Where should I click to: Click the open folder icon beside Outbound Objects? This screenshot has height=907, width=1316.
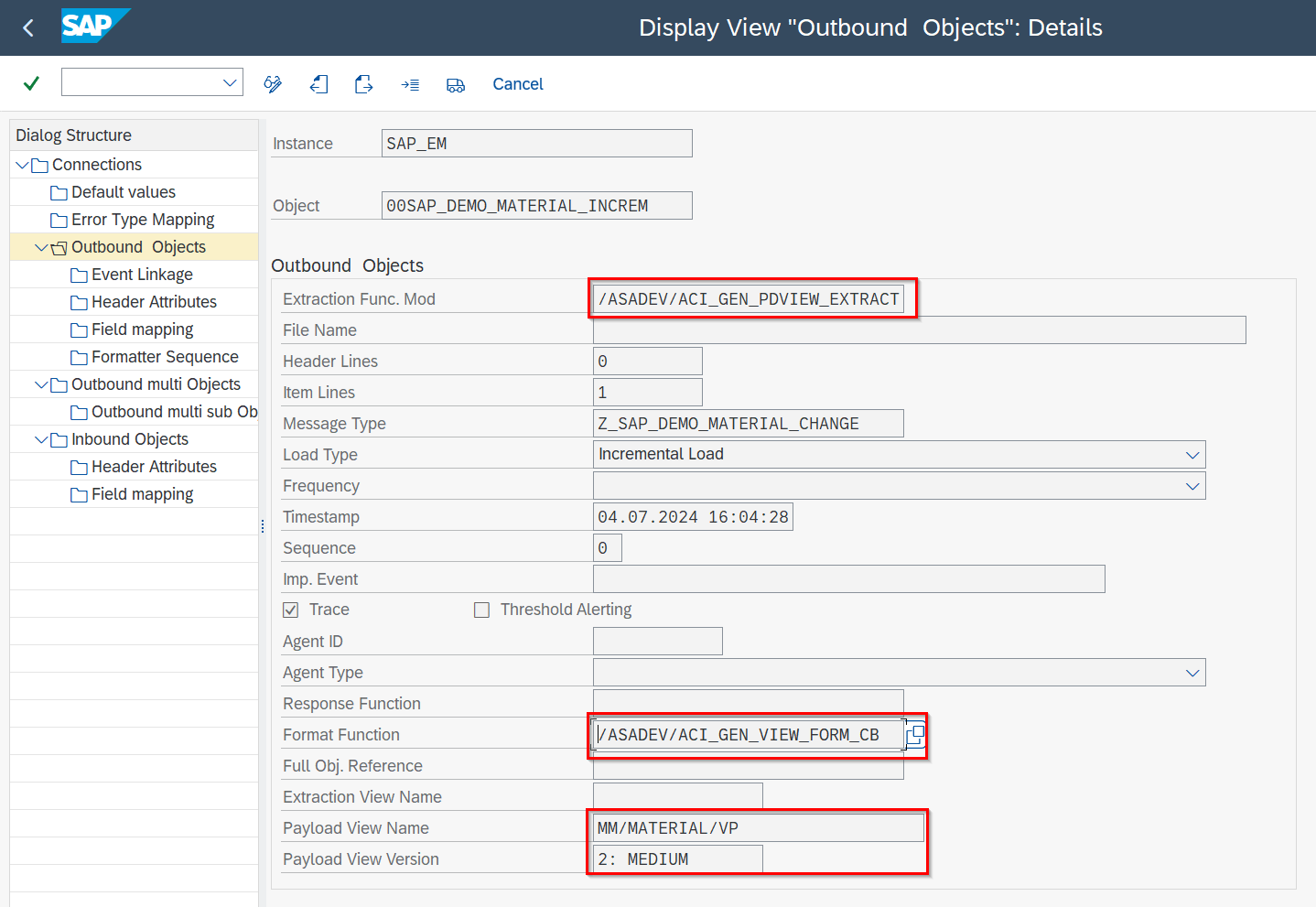pos(59,248)
